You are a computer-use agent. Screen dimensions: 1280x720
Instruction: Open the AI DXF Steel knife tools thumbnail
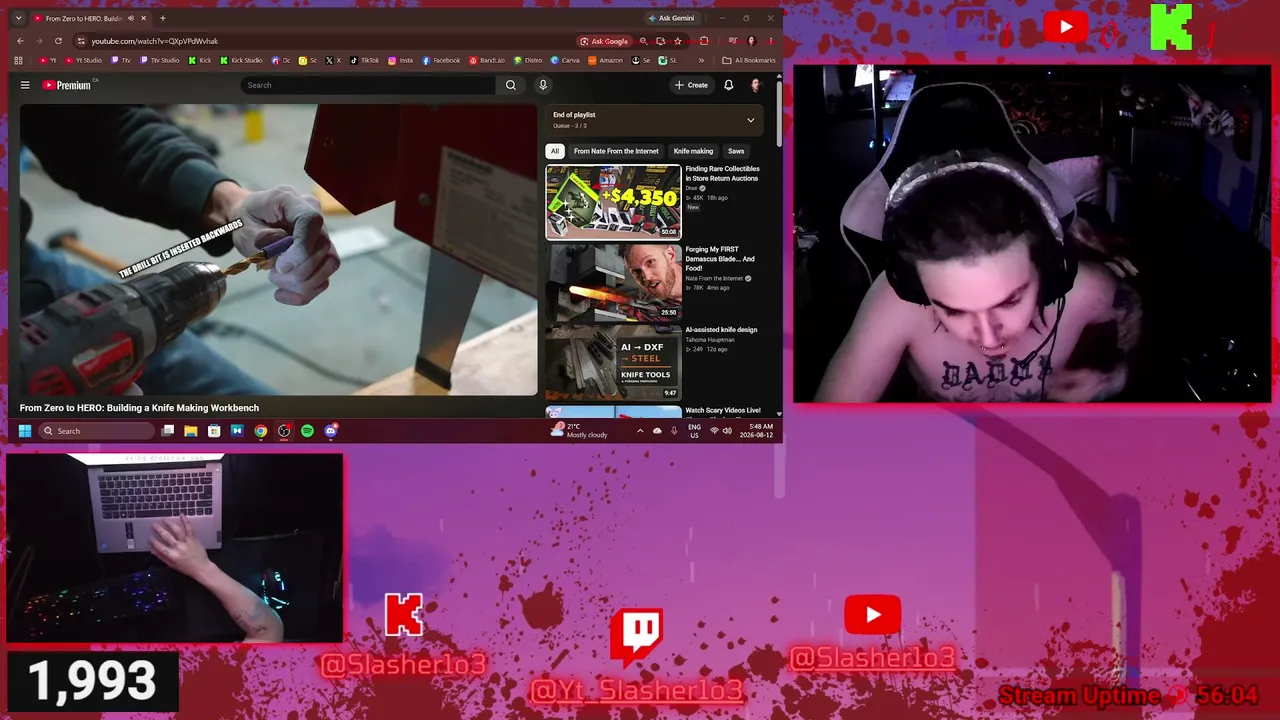click(613, 362)
